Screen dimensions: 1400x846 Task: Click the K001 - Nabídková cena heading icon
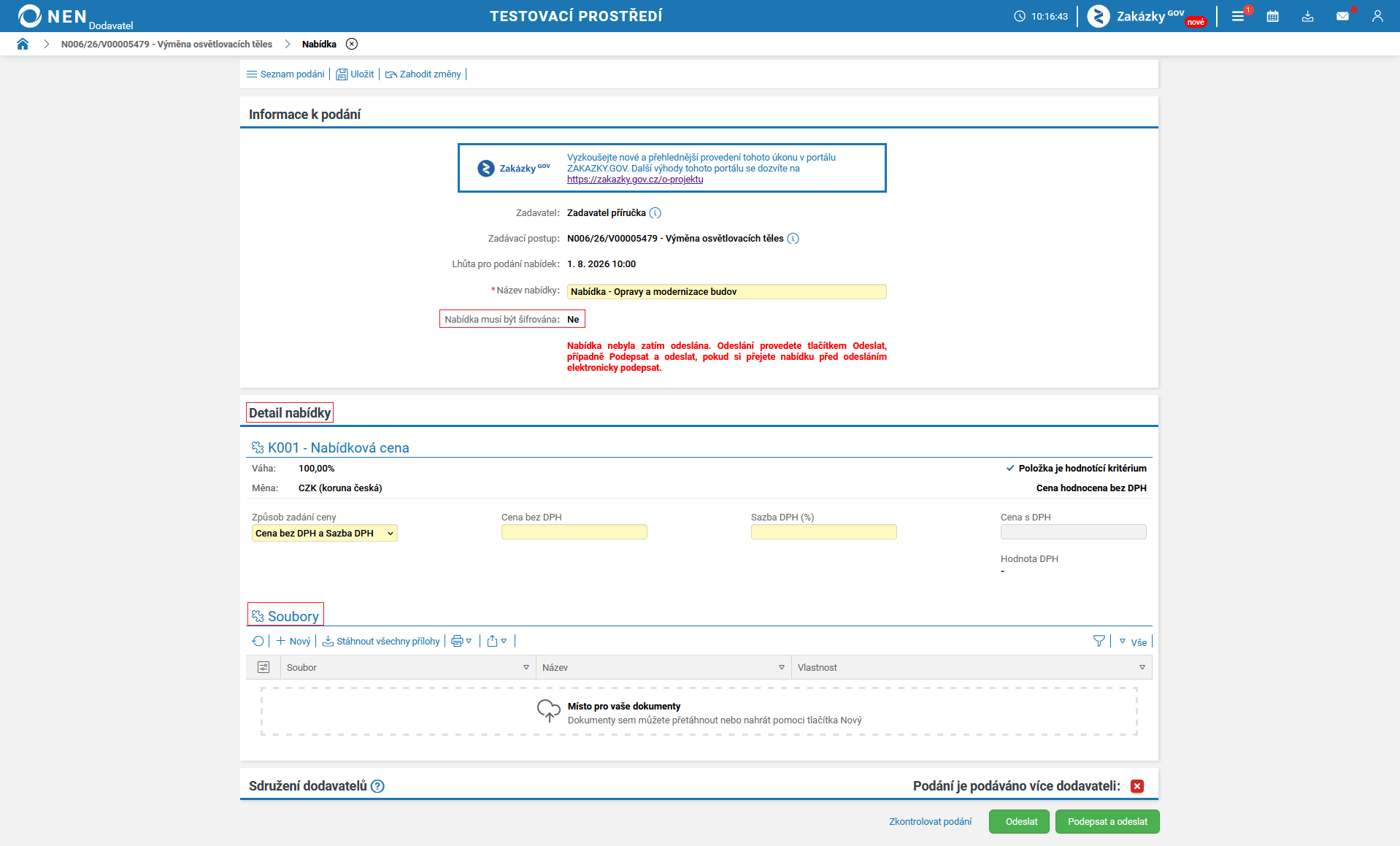[x=258, y=447]
